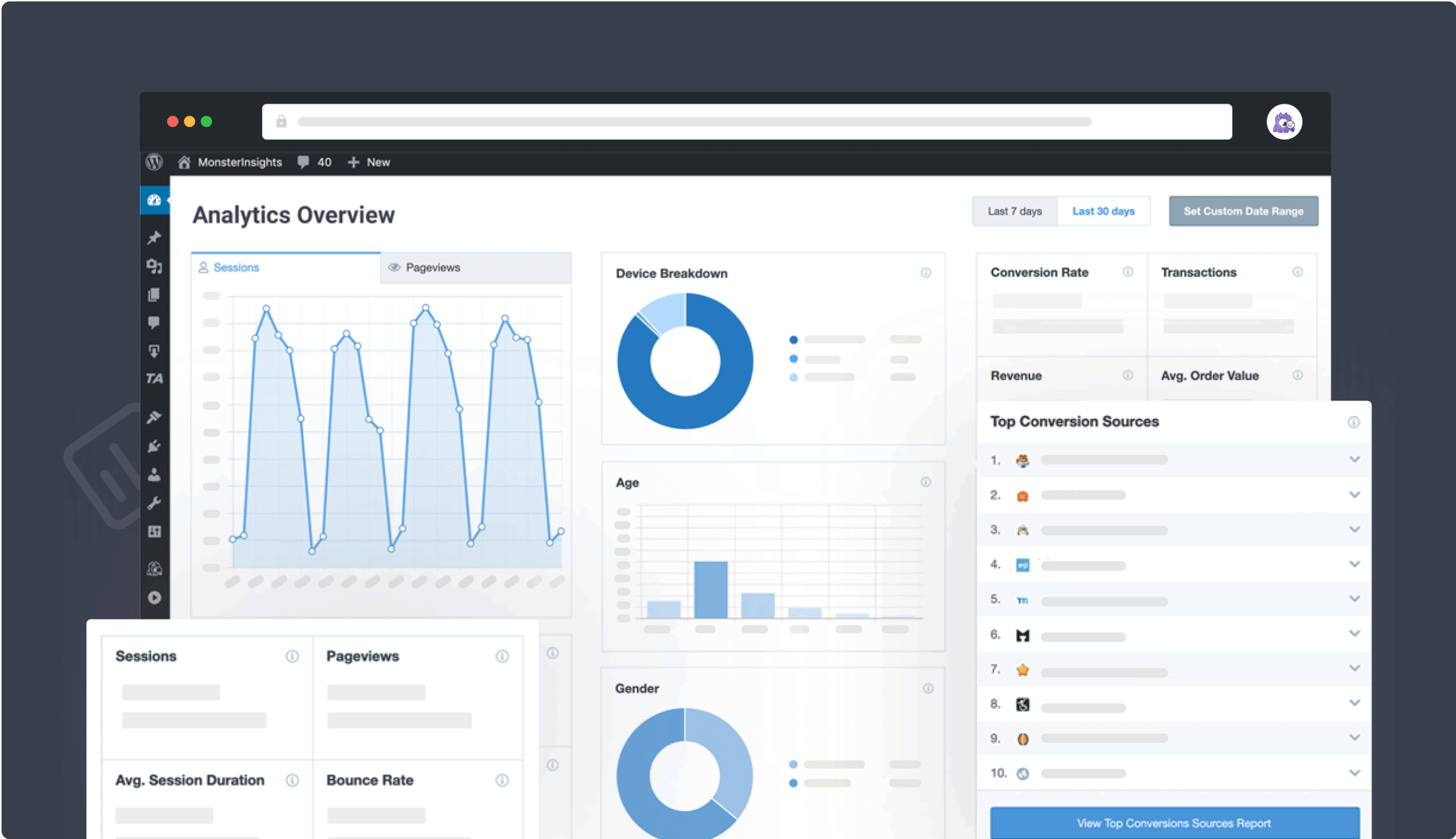
Task: Open Pages icon in sidebar
Action: click(154, 295)
